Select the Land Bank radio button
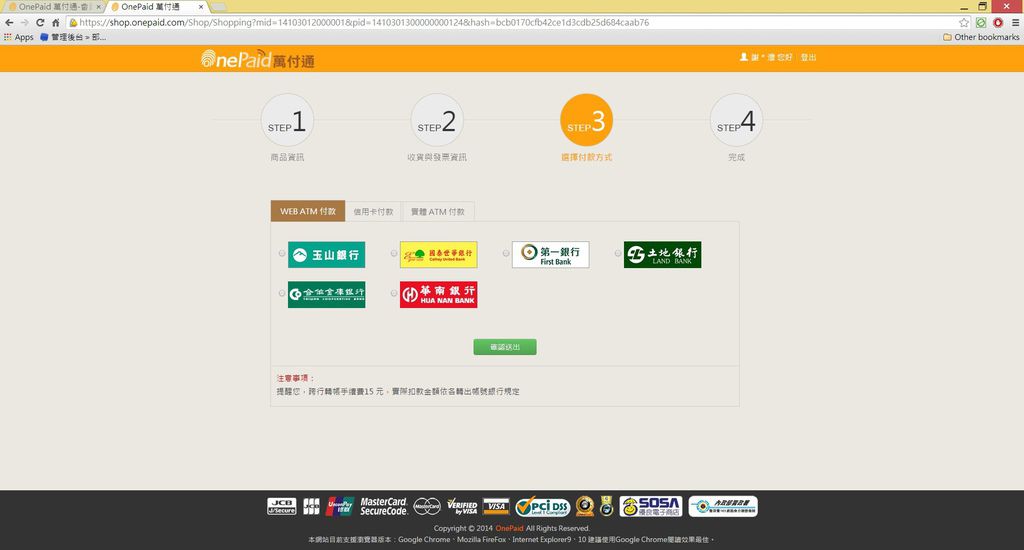1024x550 pixels. click(618, 253)
